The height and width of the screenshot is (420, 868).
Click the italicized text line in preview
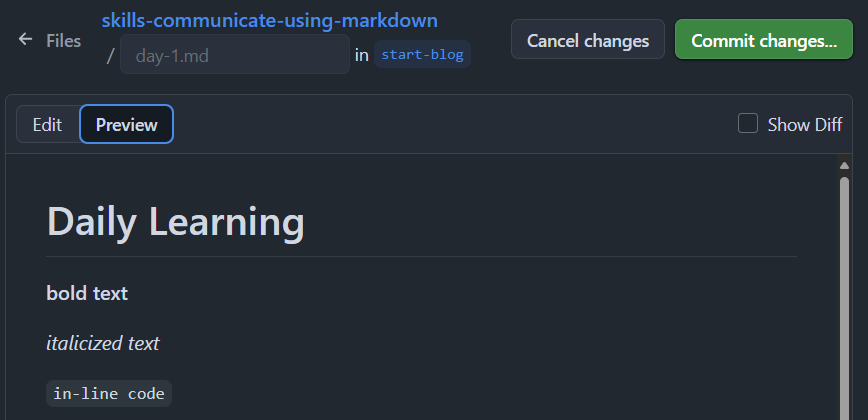103,344
